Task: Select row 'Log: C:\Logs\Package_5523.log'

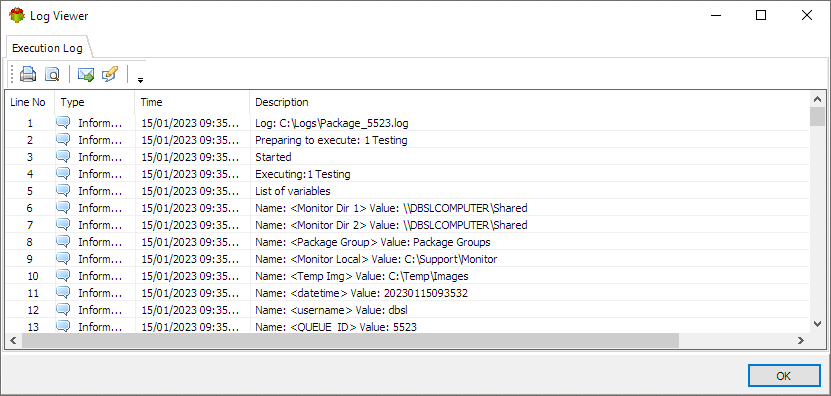Action: click(408, 123)
